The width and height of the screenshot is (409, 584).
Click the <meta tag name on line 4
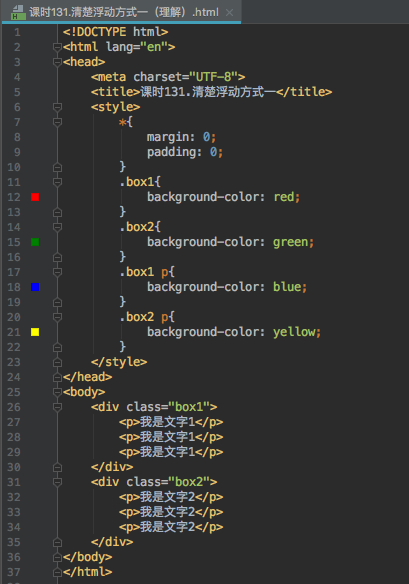109,77
